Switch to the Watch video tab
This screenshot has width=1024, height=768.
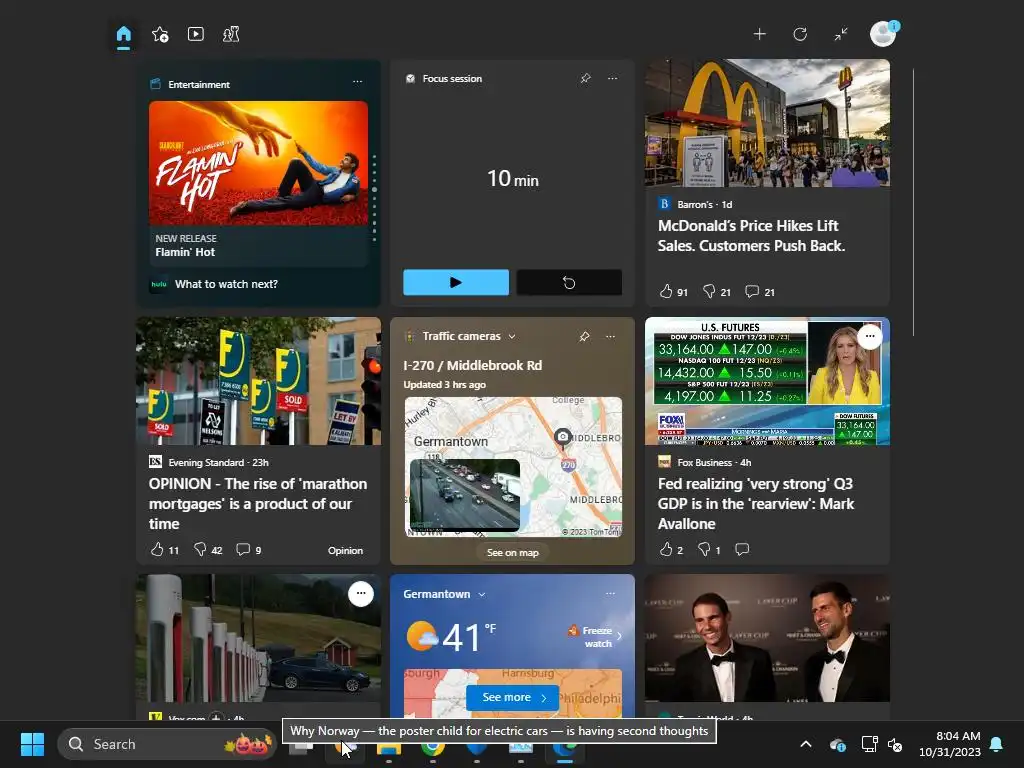[x=195, y=34]
